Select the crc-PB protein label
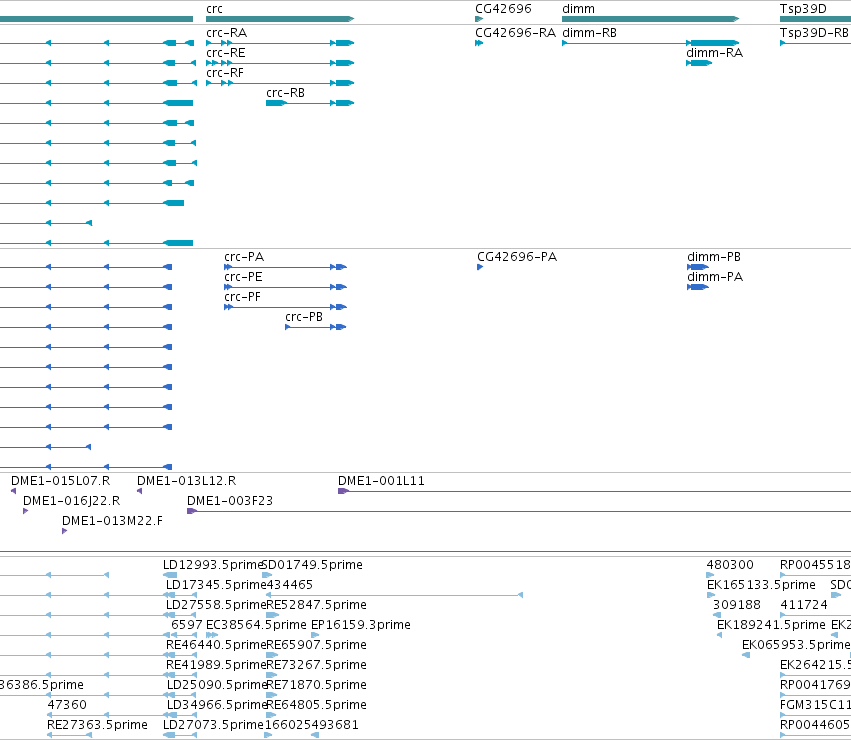Screen dimensions: 851x740 [303, 317]
